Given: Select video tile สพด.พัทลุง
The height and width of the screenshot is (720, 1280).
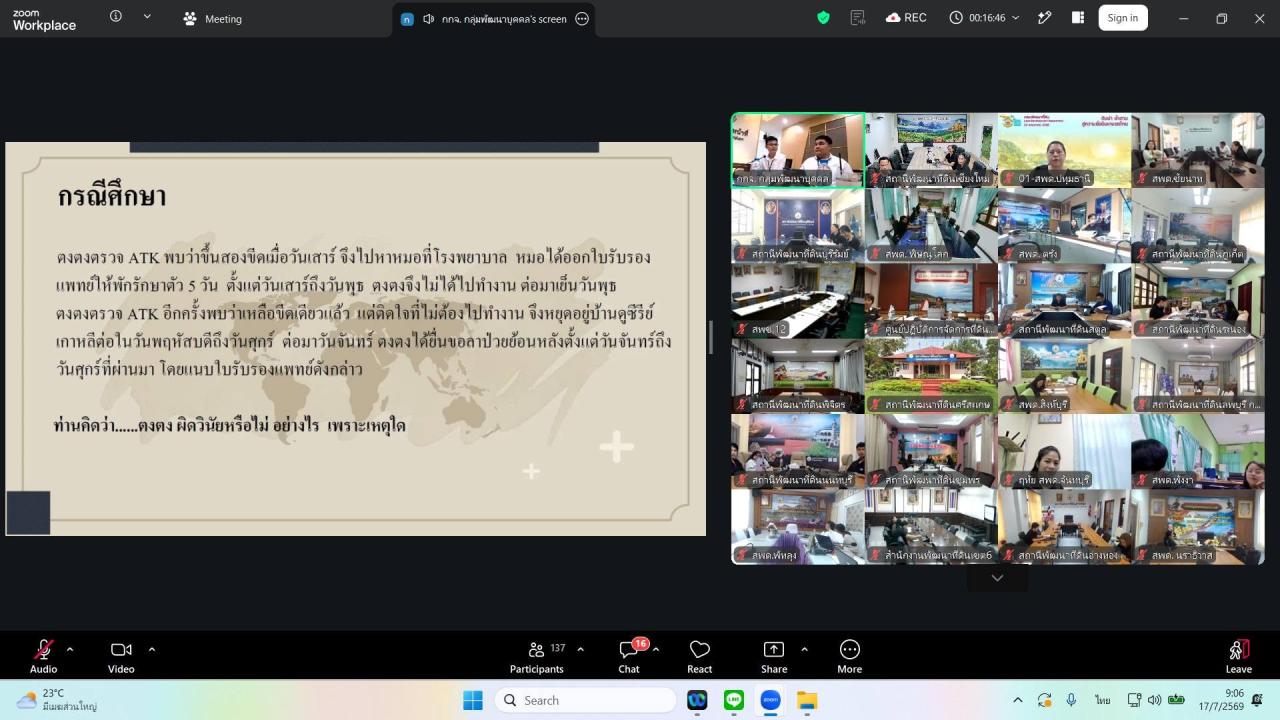Looking at the screenshot, I should [x=797, y=526].
